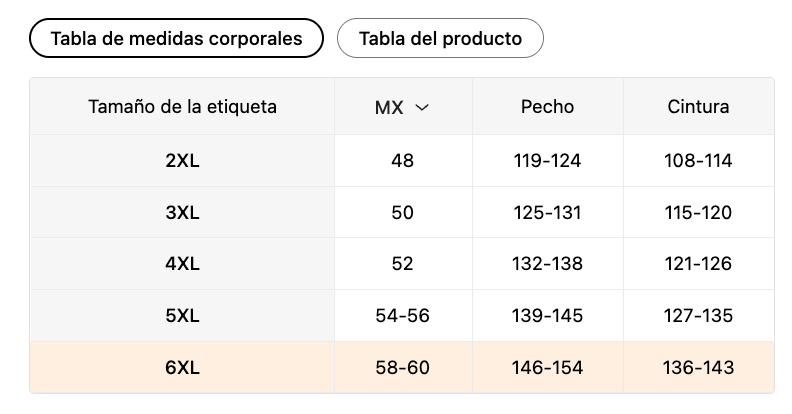Switch to Tabla del producto tab

440,38
